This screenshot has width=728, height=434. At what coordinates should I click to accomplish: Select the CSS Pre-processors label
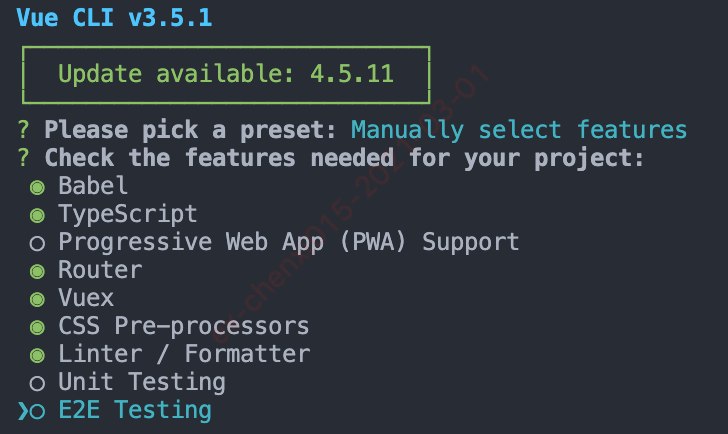[x=184, y=326]
